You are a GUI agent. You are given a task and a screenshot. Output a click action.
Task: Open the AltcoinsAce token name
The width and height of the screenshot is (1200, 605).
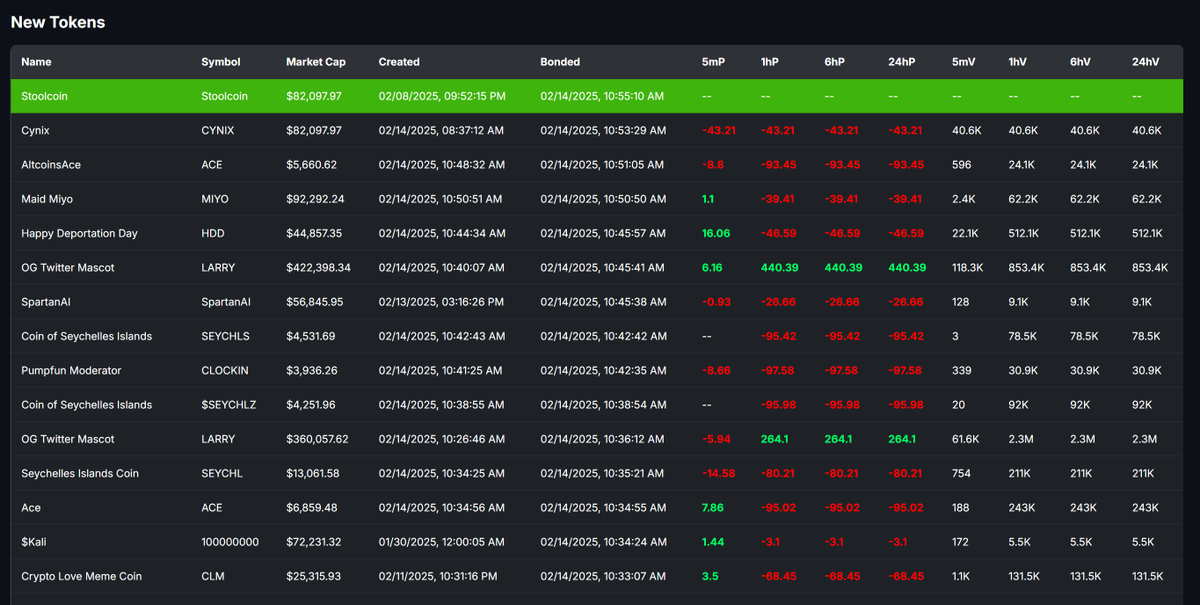point(51,165)
